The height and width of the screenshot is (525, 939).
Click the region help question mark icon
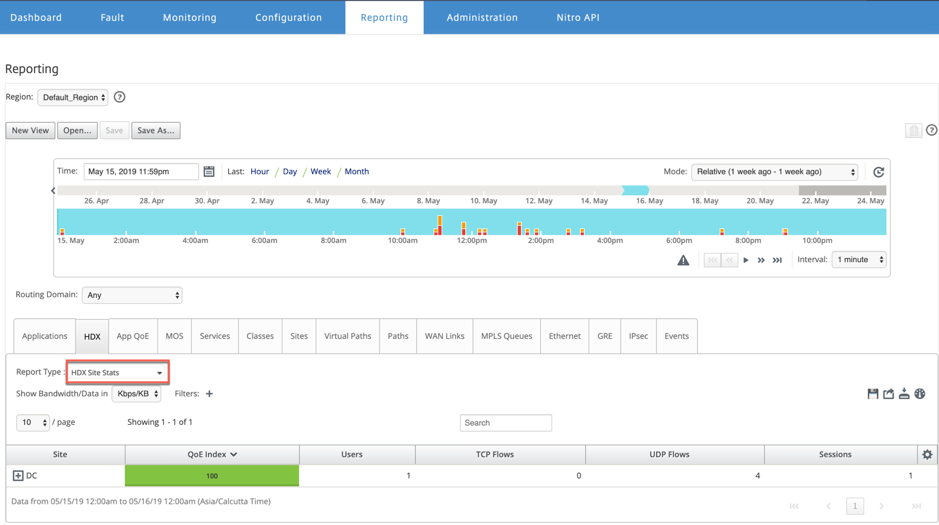click(120, 97)
